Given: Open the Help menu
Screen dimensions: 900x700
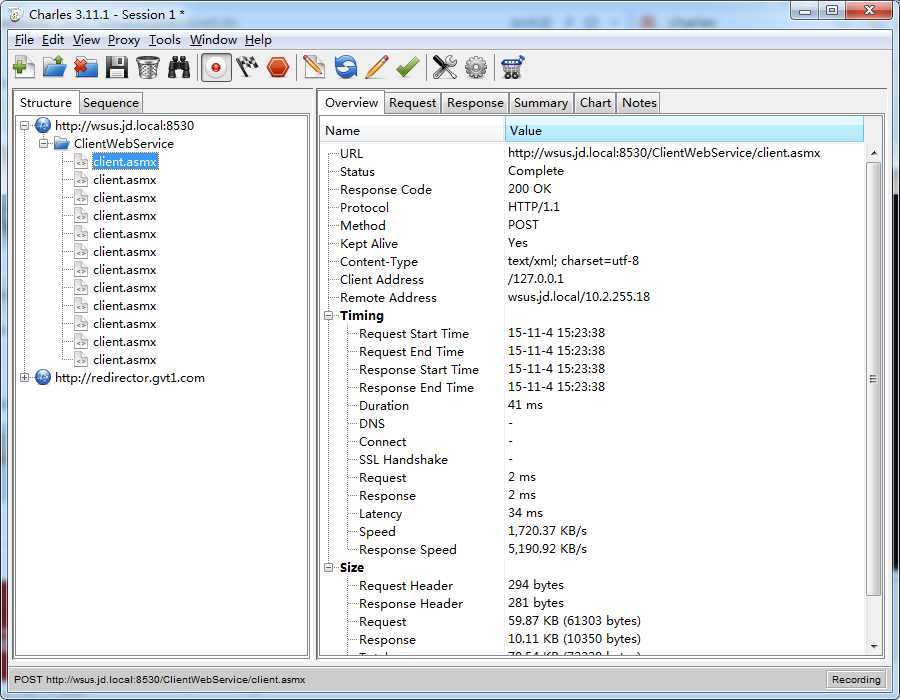Looking at the screenshot, I should [258, 40].
